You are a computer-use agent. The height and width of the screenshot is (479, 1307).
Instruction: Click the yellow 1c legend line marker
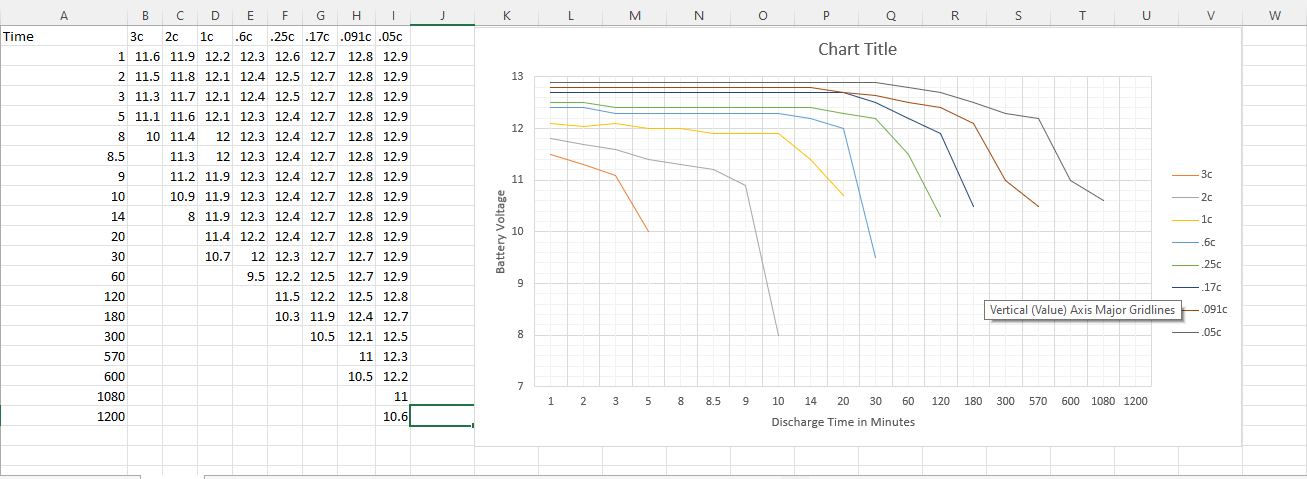point(1179,219)
